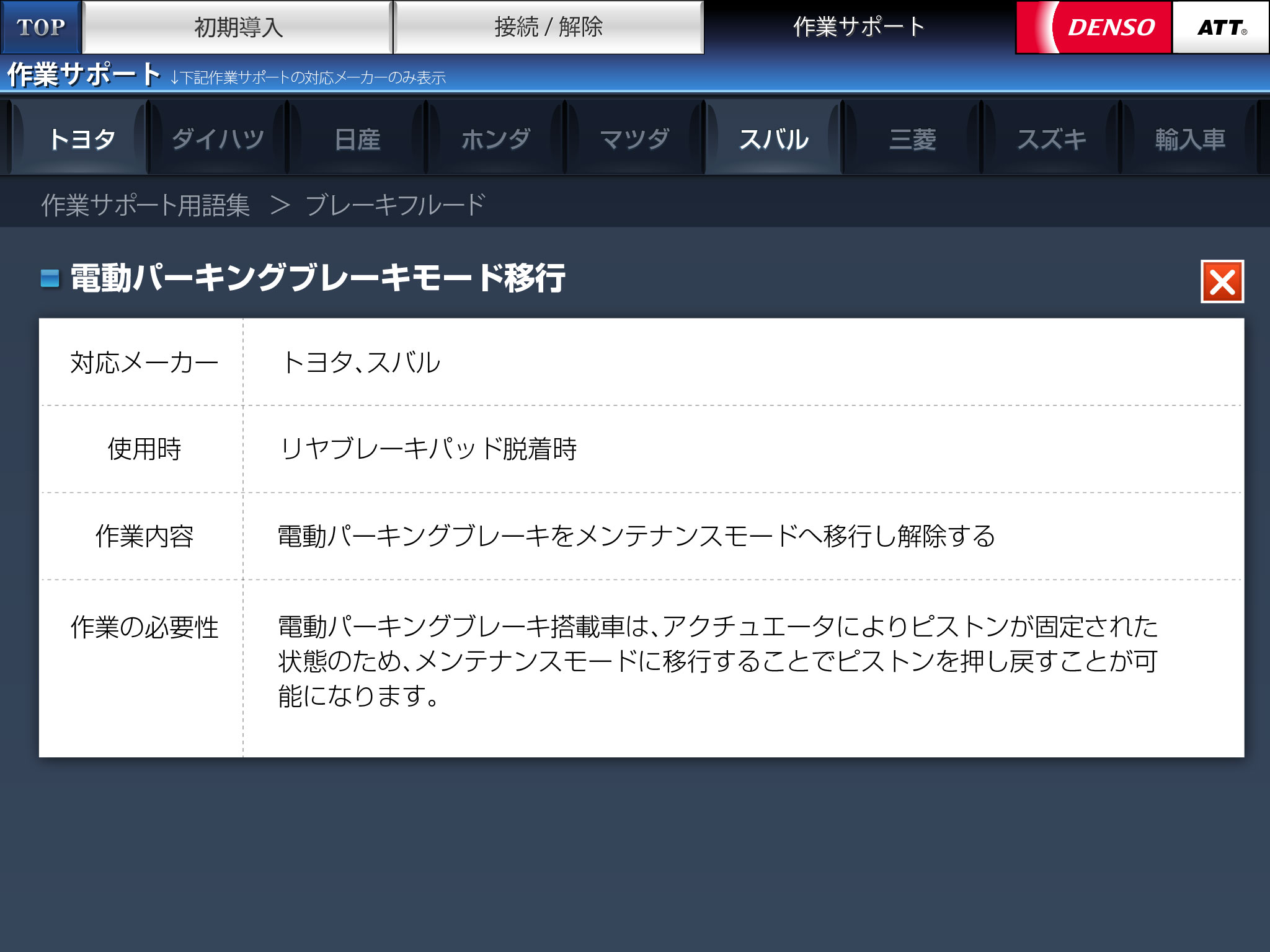Close the glossary detail with red X

[x=1222, y=282]
